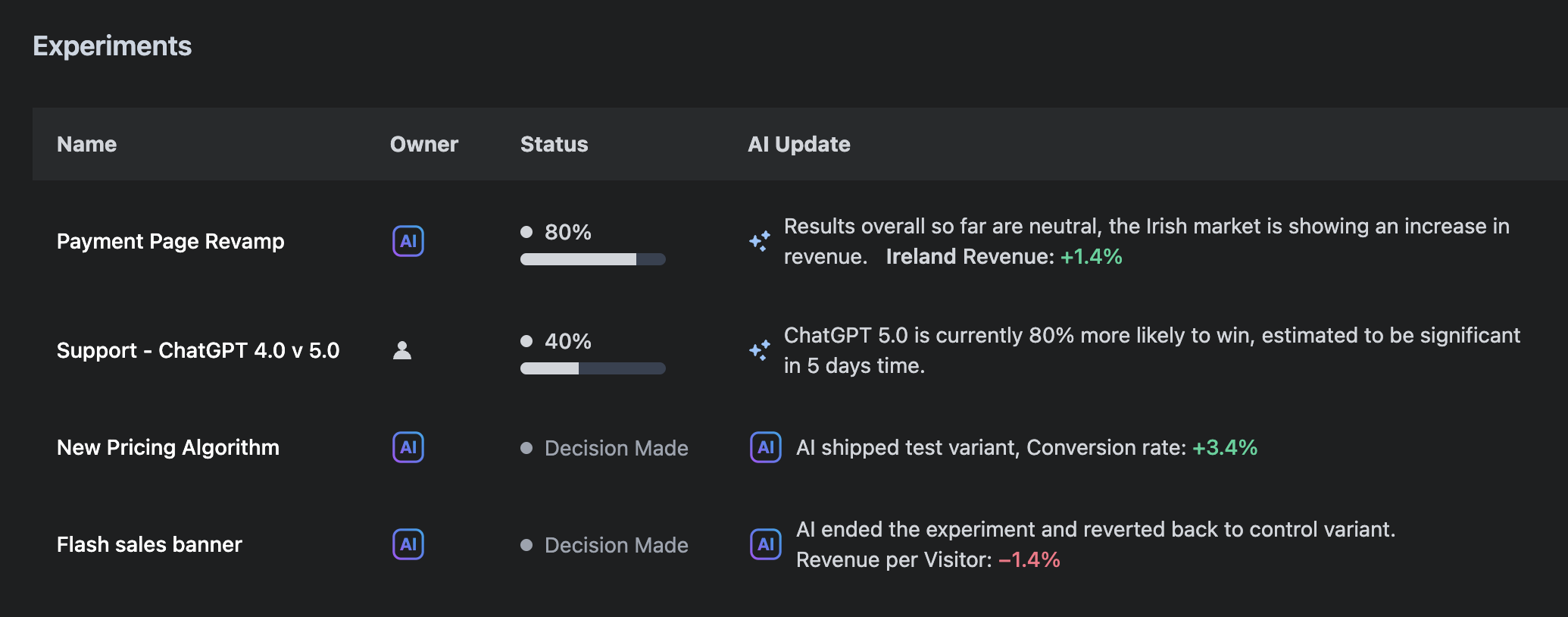Open Support - ChatGPT 4.0 v 5.0 experiment

click(198, 350)
